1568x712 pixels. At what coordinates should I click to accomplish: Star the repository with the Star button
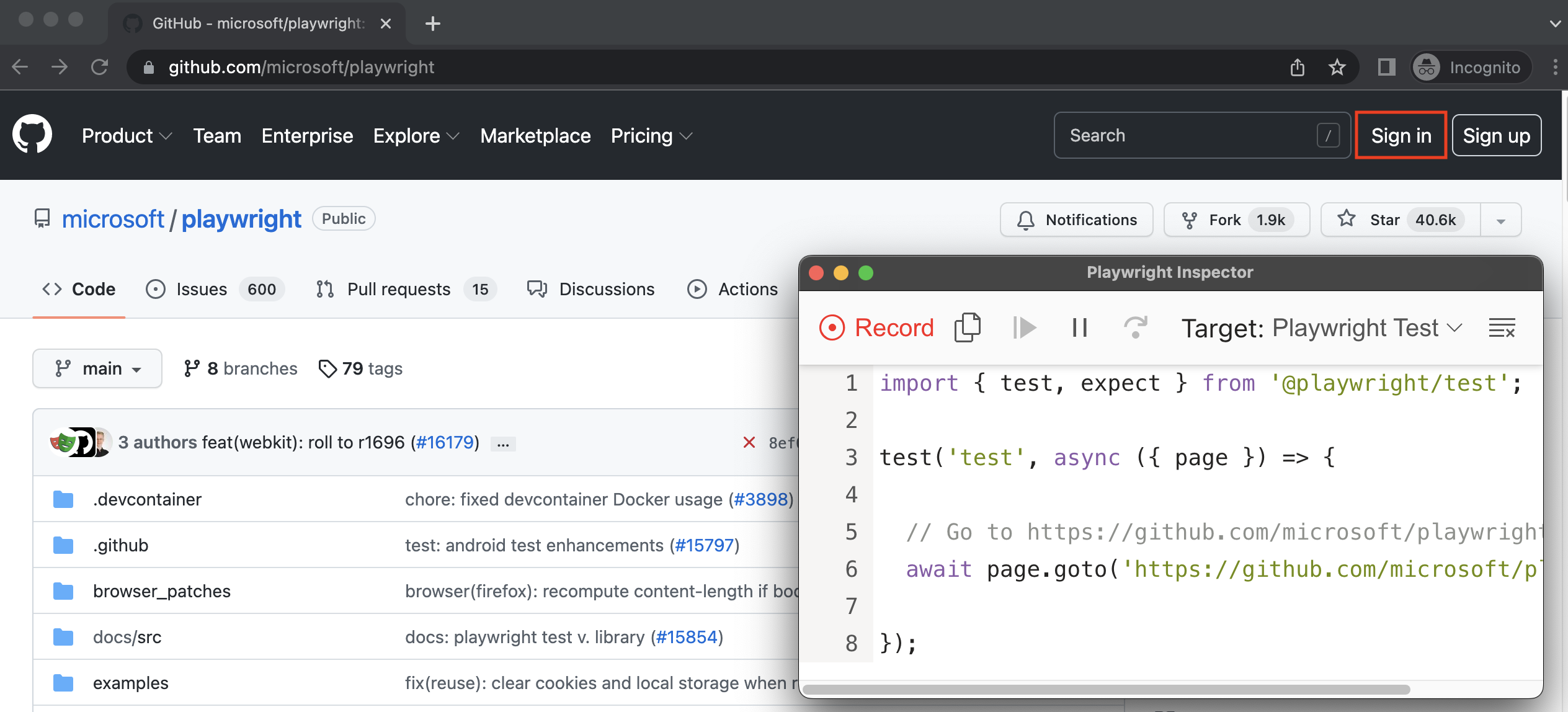click(1401, 220)
